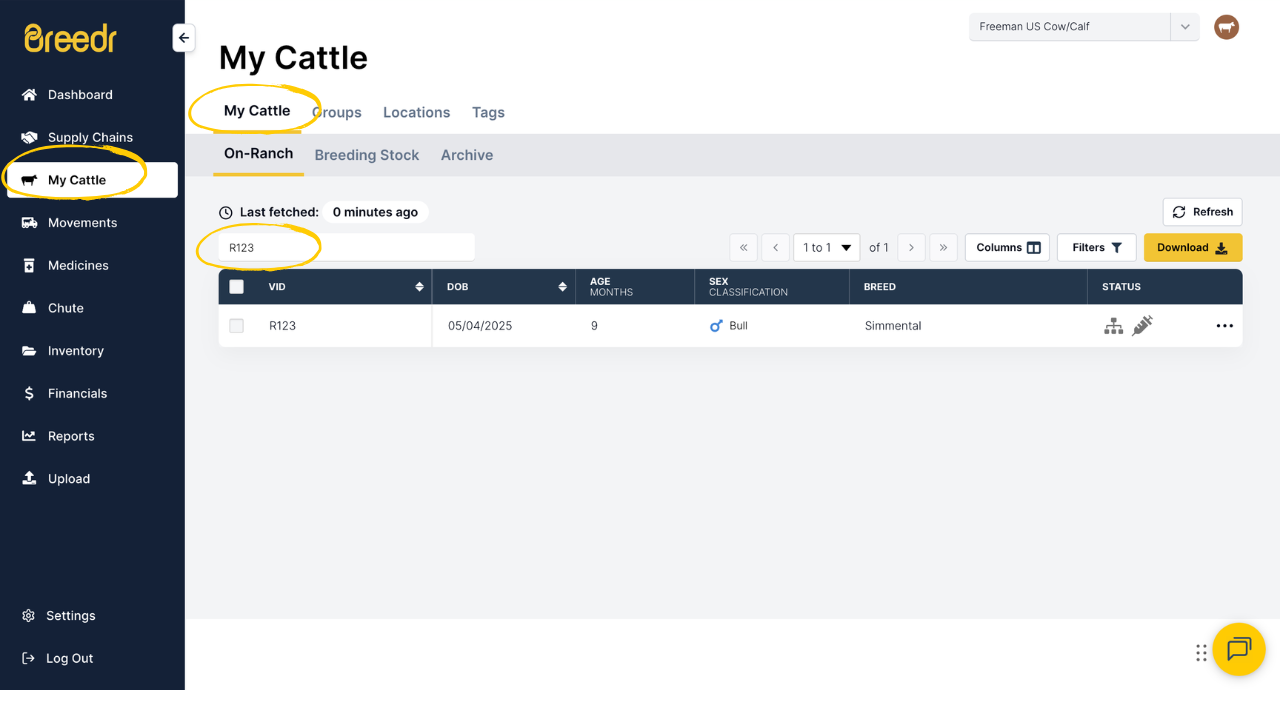1280x720 pixels.
Task: Open the 1 to 1 page range dropdown
Action: tap(826, 247)
